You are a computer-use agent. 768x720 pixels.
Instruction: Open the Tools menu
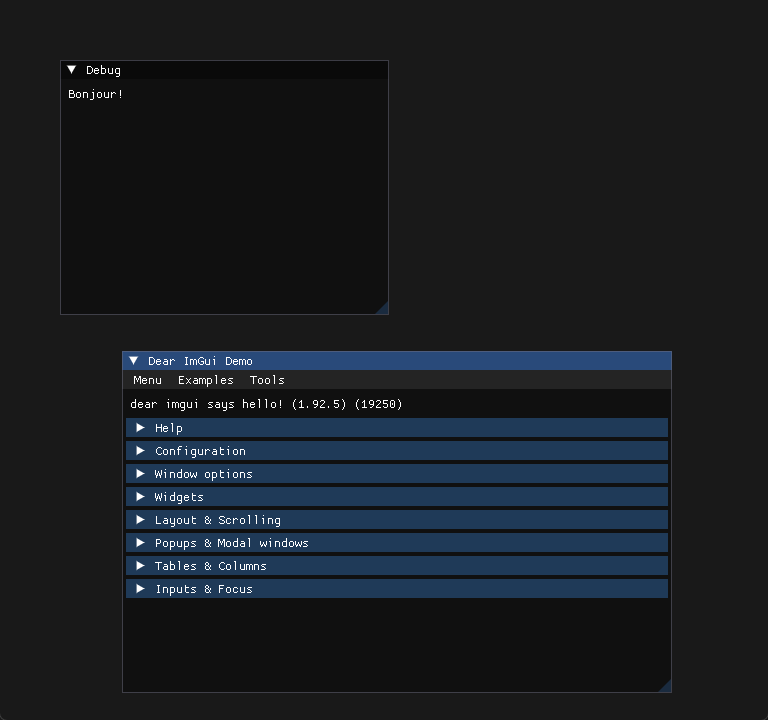(x=267, y=380)
